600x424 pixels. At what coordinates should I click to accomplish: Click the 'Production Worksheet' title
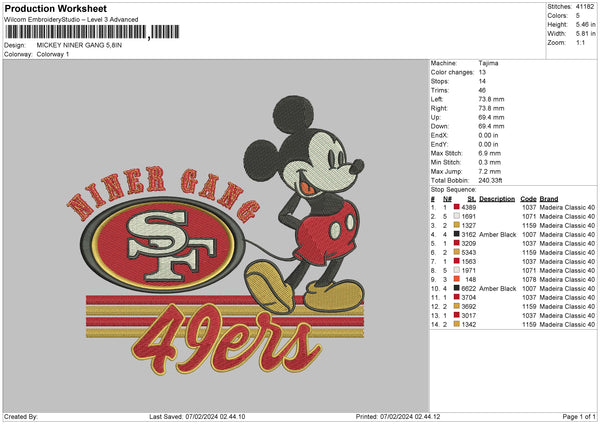point(55,8)
